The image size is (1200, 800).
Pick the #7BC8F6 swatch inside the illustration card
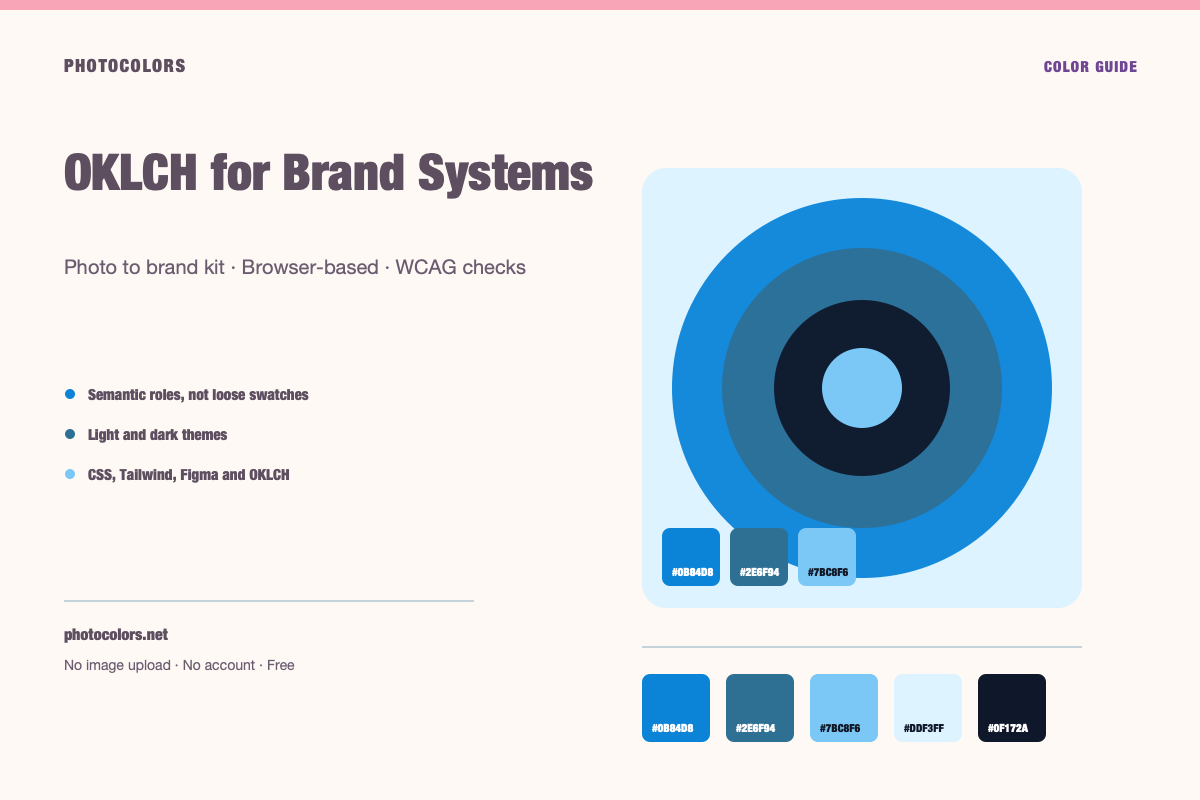coord(827,557)
